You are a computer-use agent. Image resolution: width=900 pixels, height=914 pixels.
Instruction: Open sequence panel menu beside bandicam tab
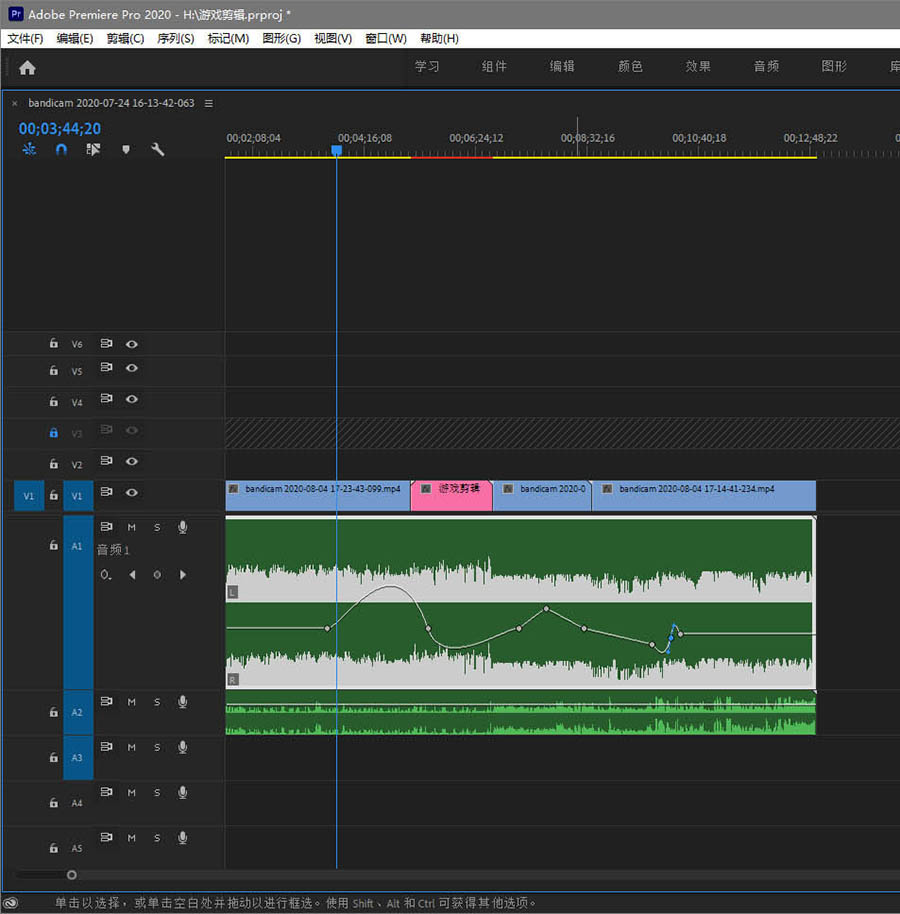pyautogui.click(x=209, y=103)
